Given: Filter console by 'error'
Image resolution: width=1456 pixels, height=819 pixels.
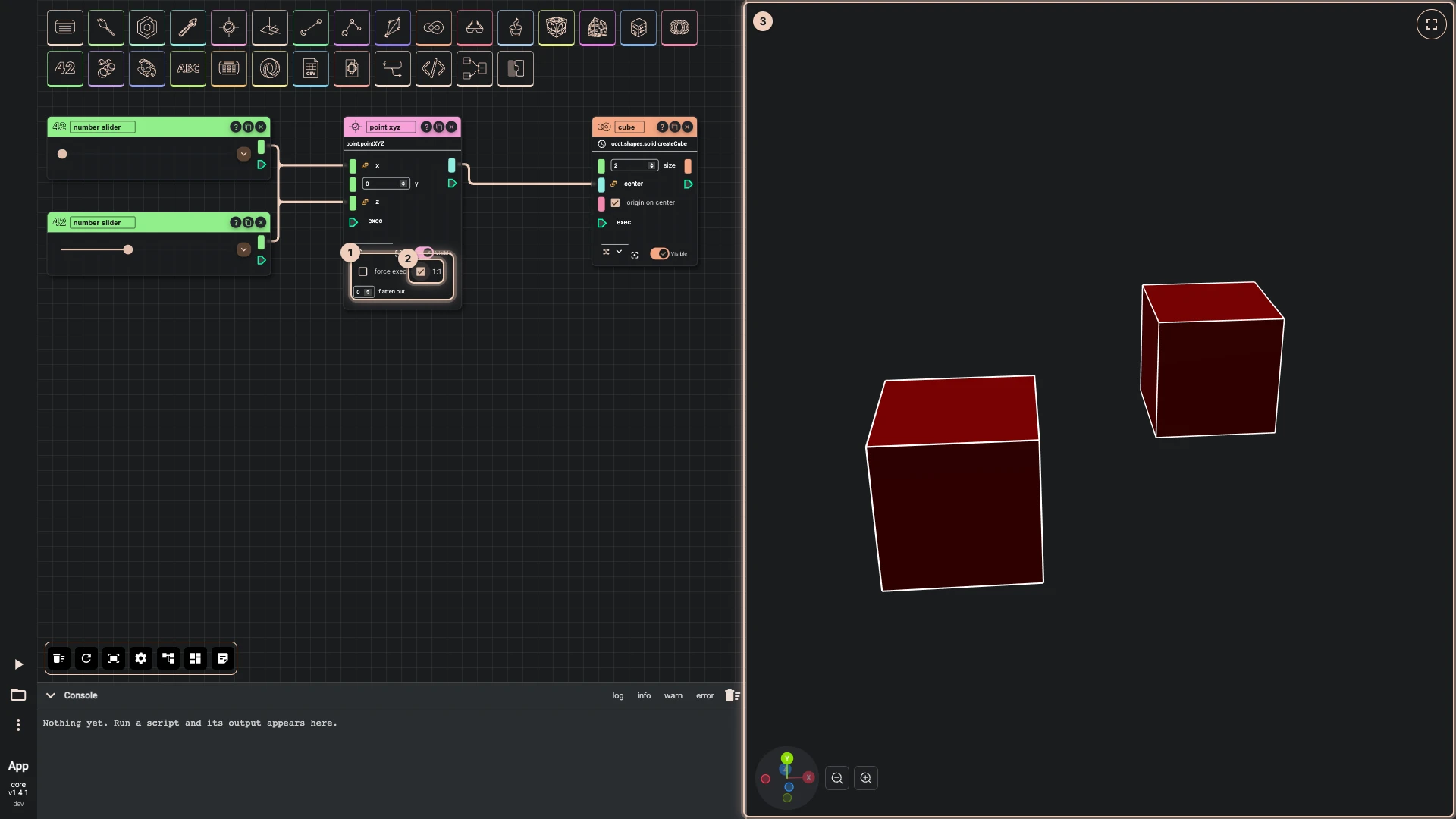Looking at the screenshot, I should (x=705, y=695).
